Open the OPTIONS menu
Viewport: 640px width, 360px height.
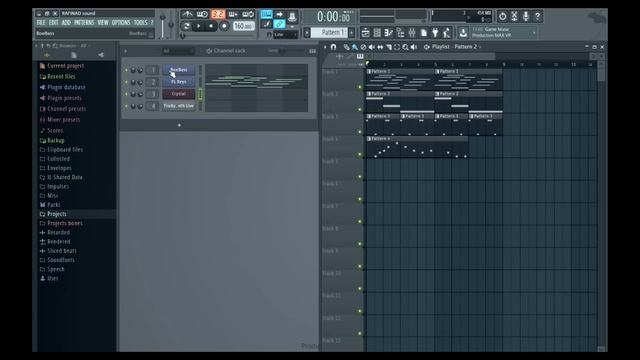121,22
